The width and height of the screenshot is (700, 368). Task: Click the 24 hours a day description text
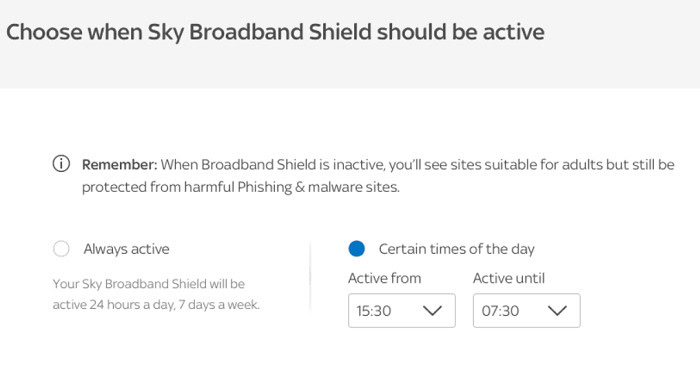[156, 294]
